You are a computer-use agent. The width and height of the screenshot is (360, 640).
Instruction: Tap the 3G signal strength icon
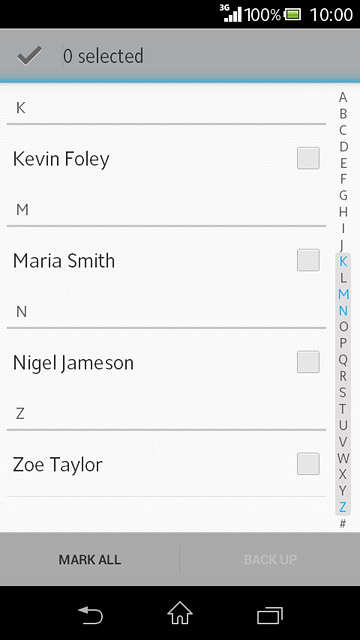pyautogui.click(x=232, y=13)
